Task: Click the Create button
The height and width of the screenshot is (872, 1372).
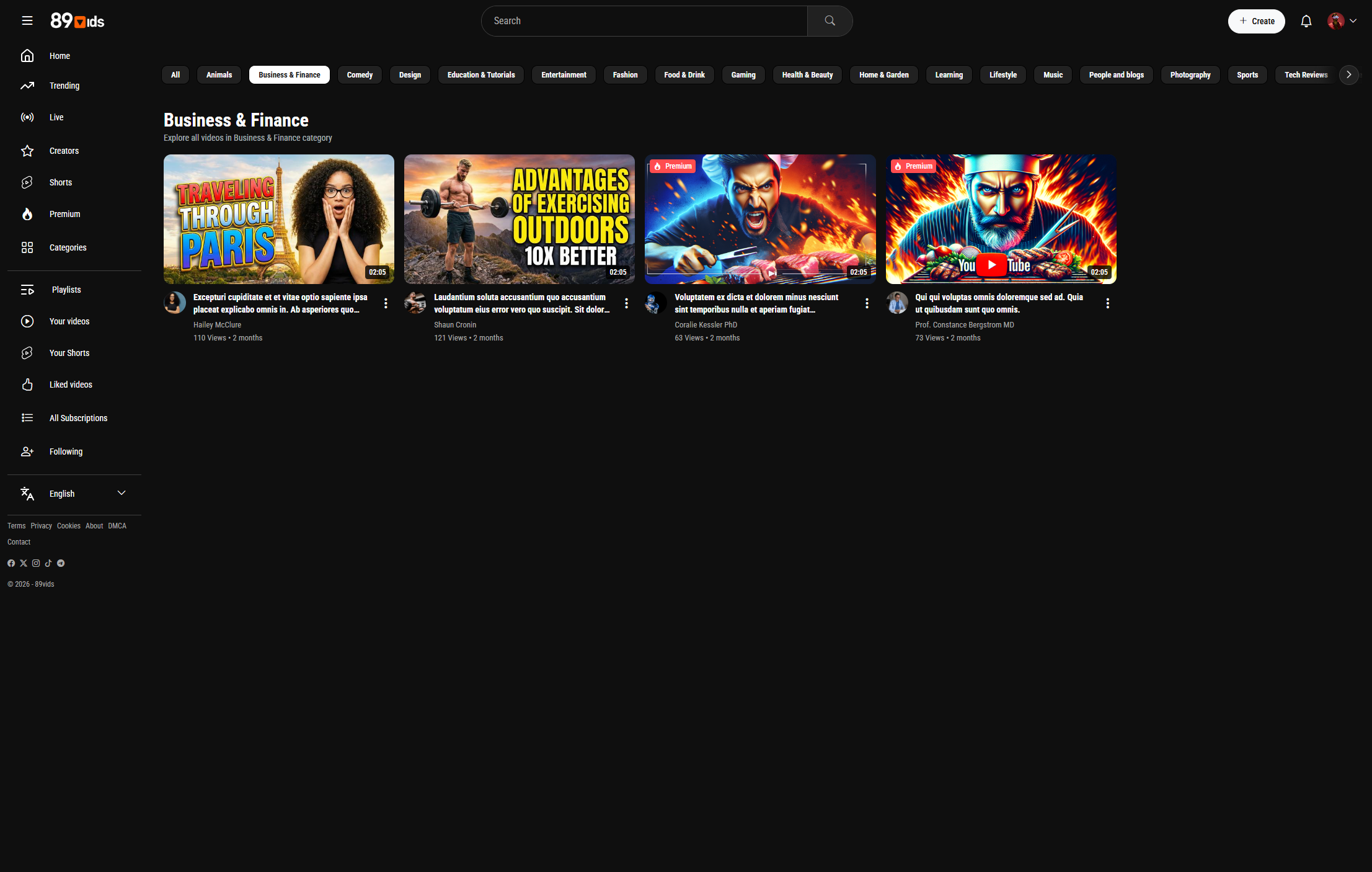Action: [1256, 21]
